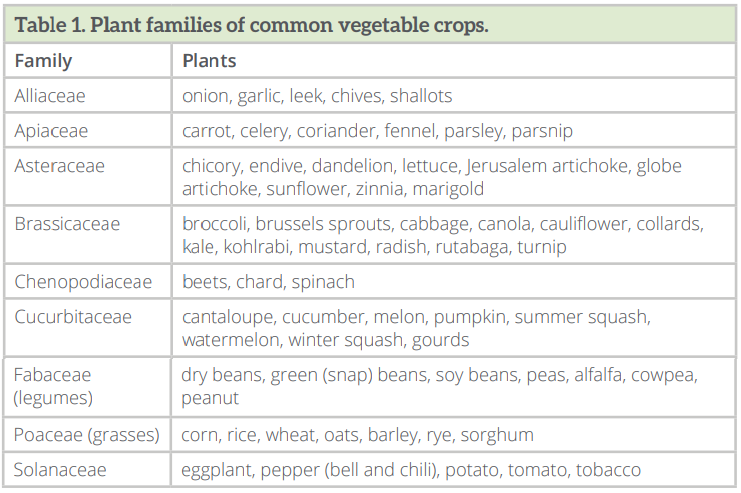
Task: Select the Chenopodiaceae family name
Action: point(83,281)
